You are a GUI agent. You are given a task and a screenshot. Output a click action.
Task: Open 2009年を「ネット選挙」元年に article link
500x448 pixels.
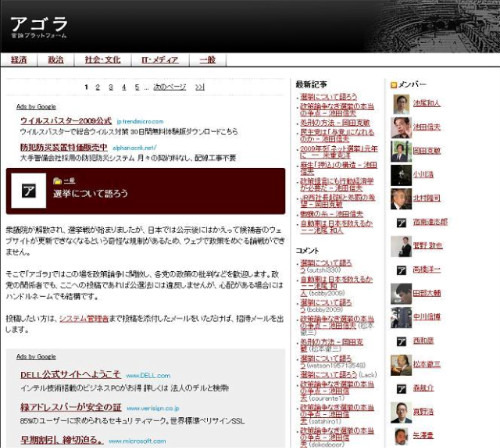pos(339,152)
